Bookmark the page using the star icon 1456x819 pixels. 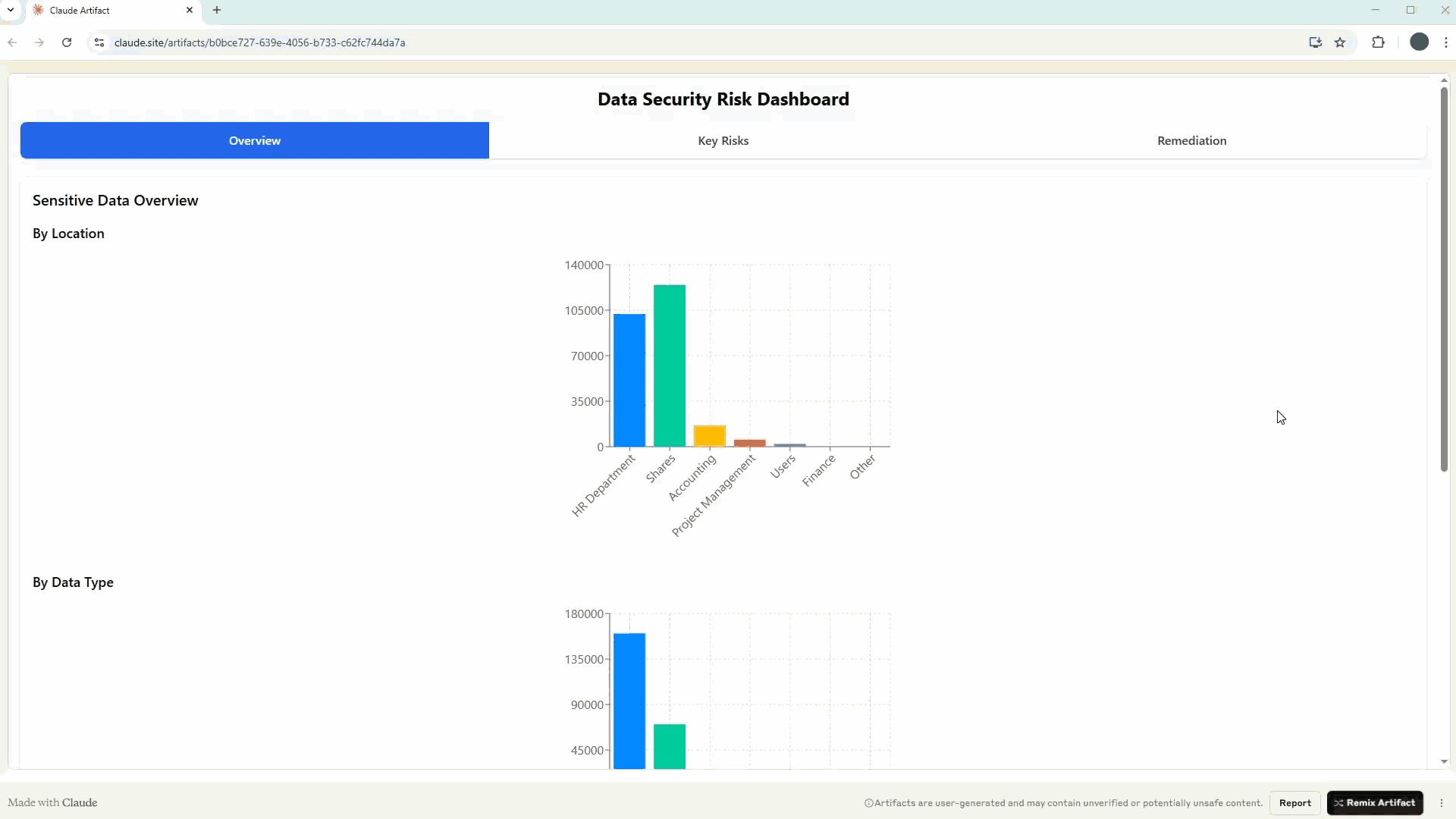(1341, 42)
